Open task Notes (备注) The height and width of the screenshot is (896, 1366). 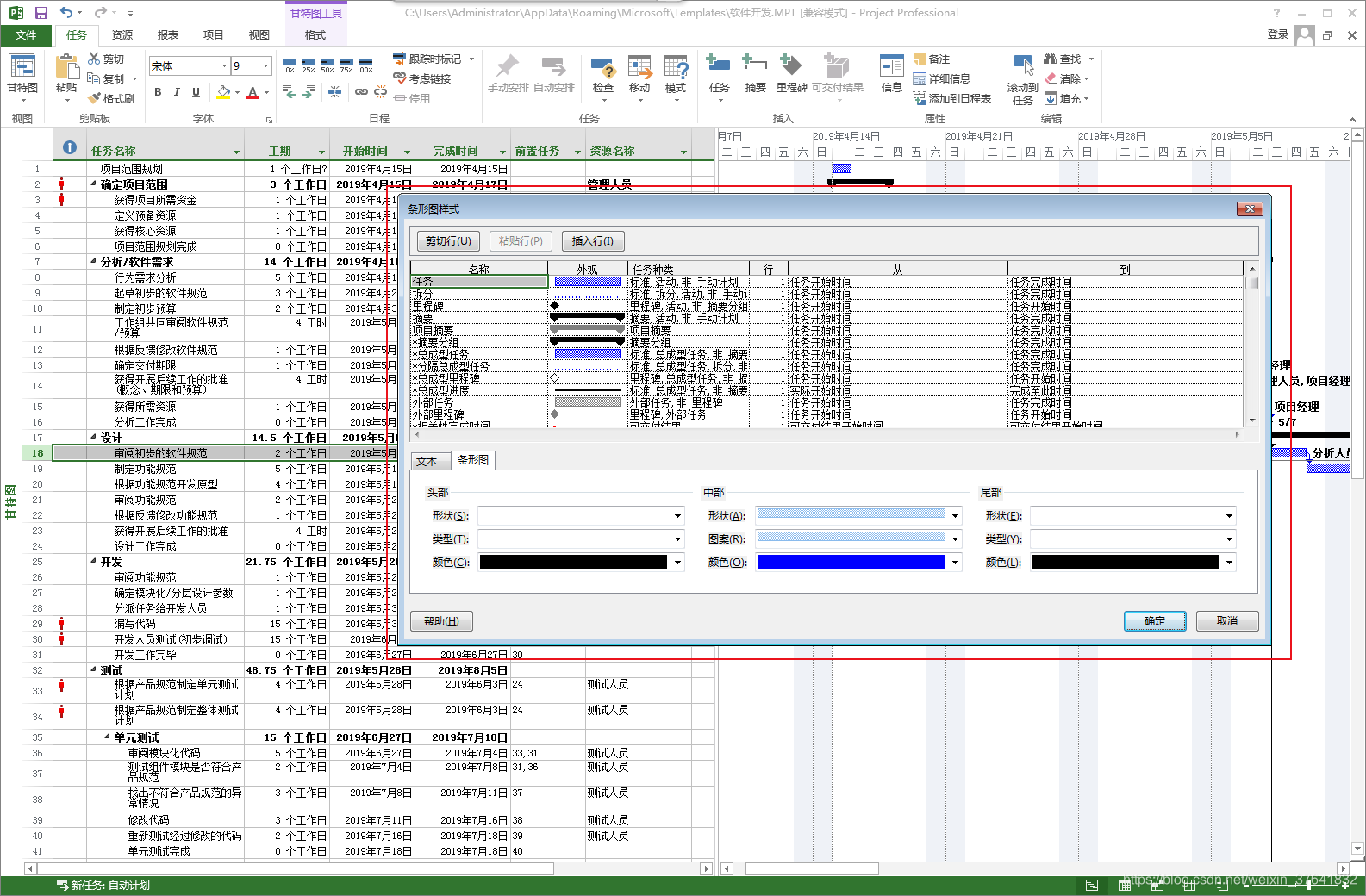[x=932, y=59]
